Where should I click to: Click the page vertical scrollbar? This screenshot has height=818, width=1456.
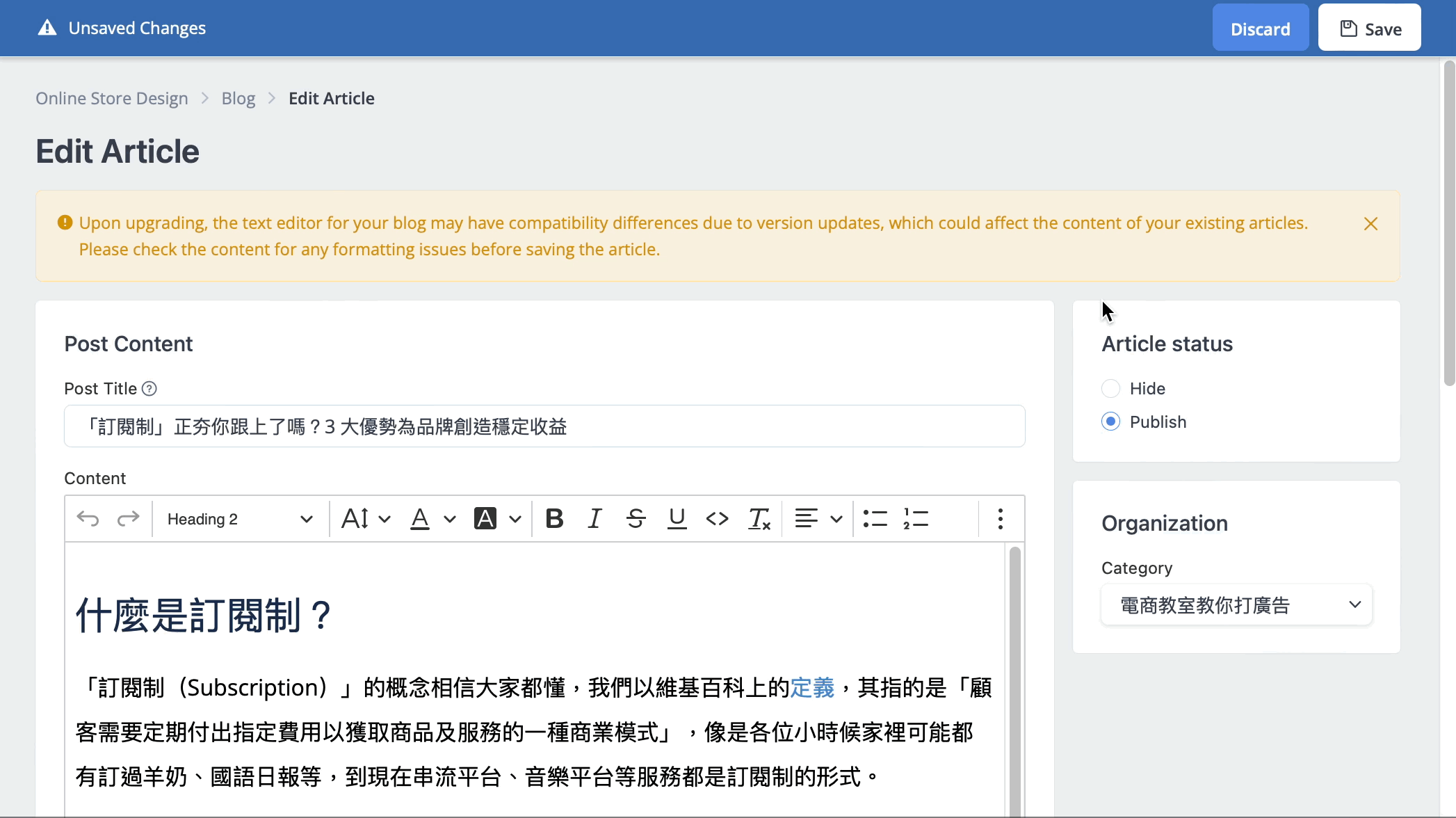pyautogui.click(x=1449, y=223)
